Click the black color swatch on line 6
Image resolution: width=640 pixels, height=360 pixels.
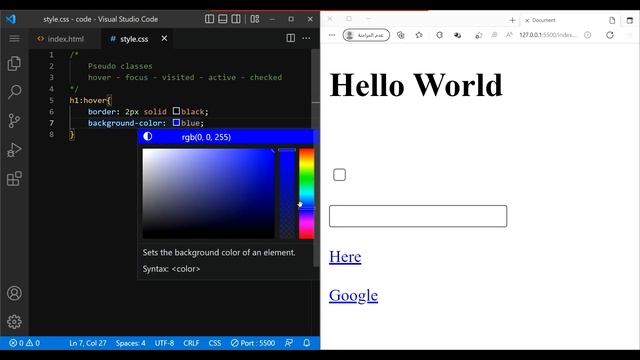click(x=176, y=111)
